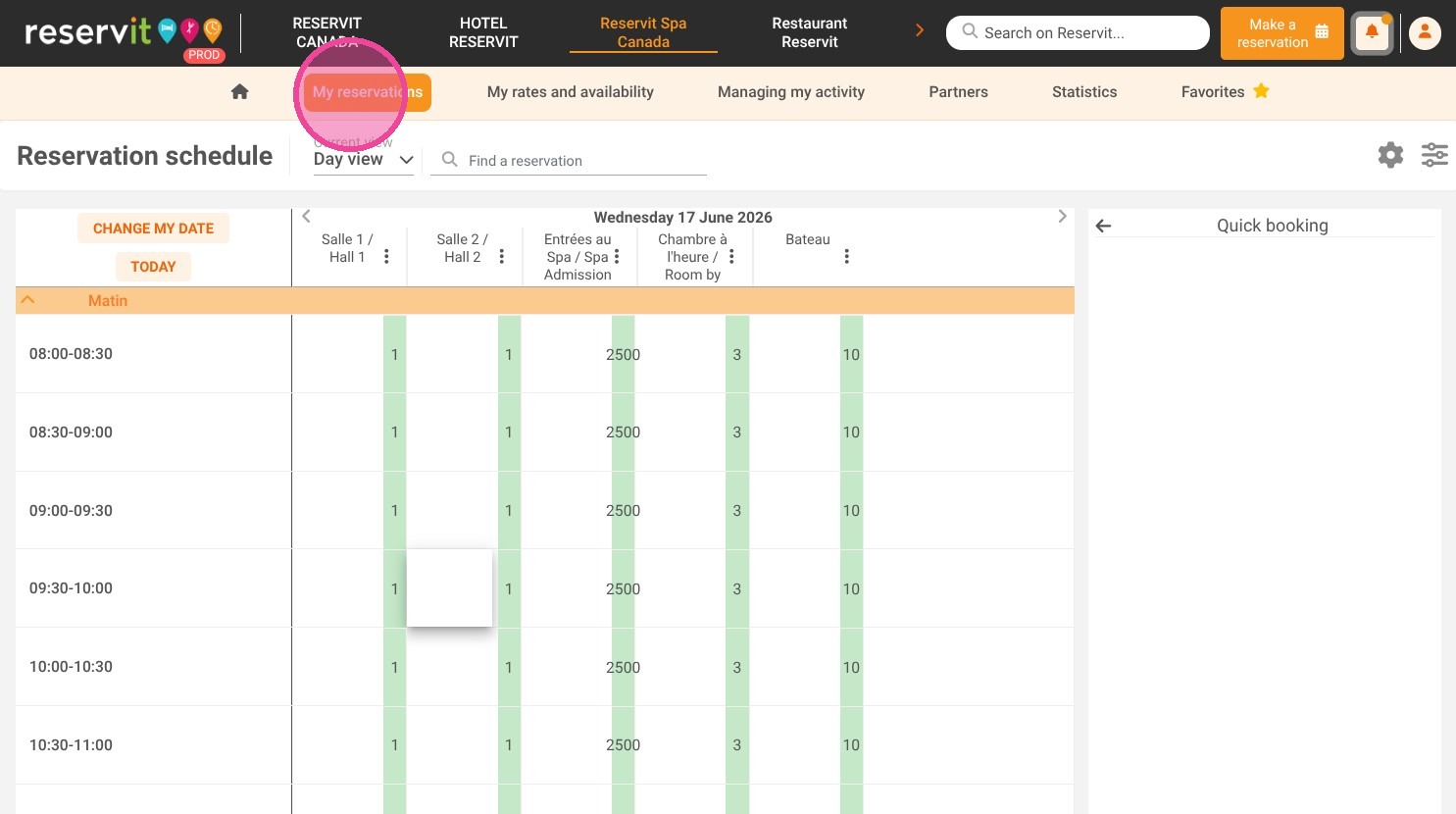Open the user profile avatar
Viewport: 1456px width, 814px height.
[1425, 33]
